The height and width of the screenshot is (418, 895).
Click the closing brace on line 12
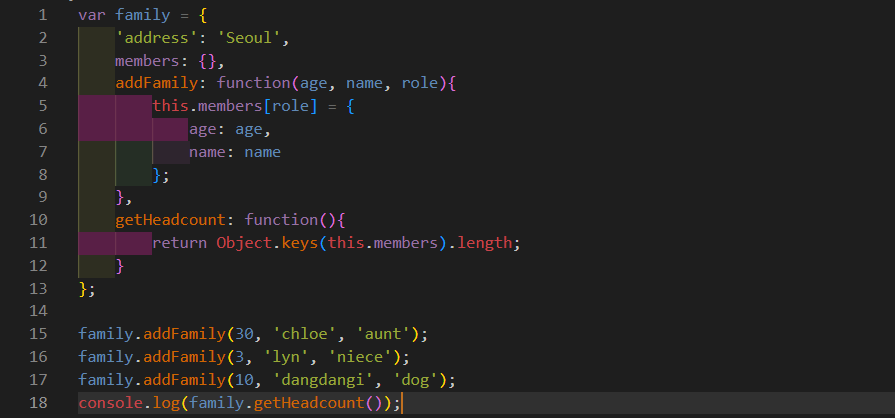tap(120, 266)
